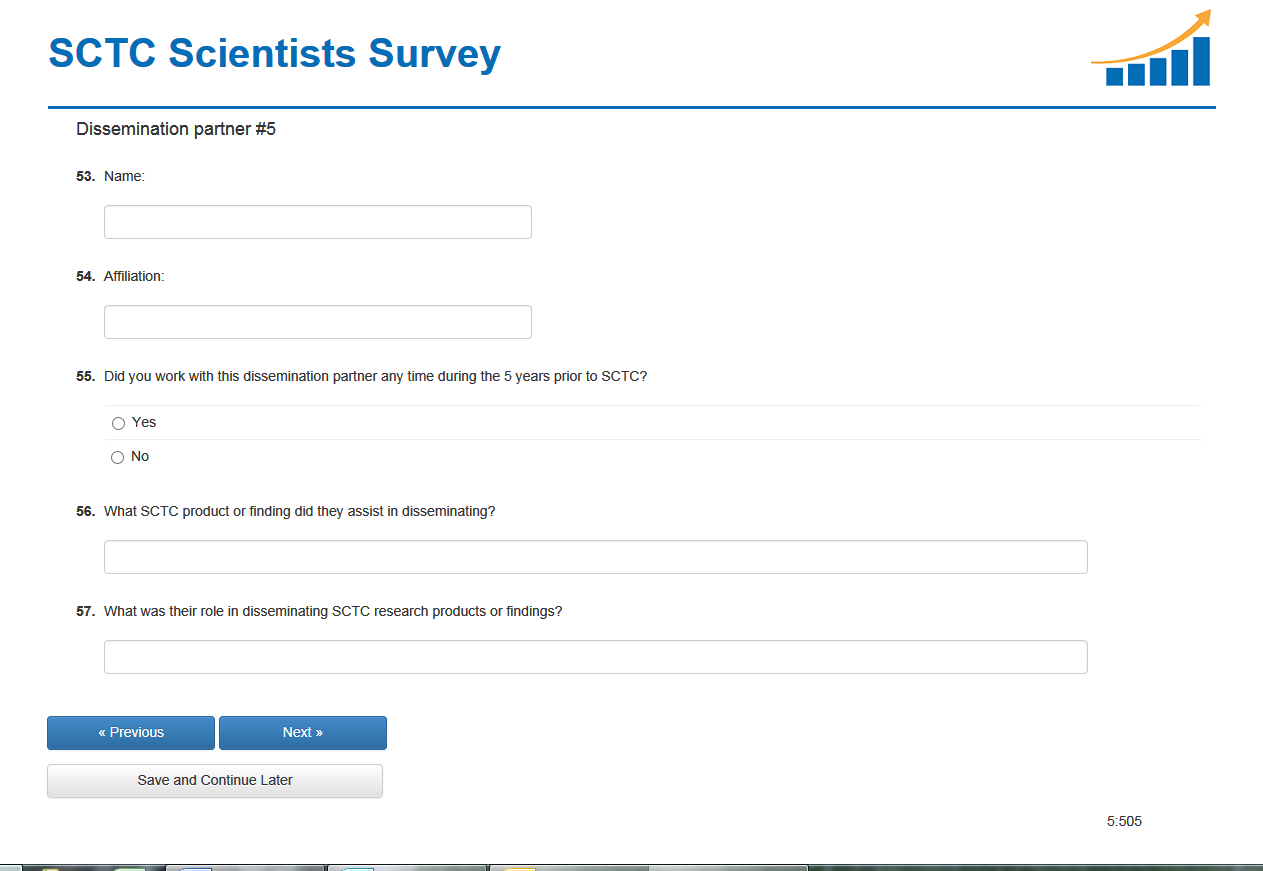This screenshot has height=871, width=1263.
Task: Click the 'No' option label text
Action: (x=140, y=456)
